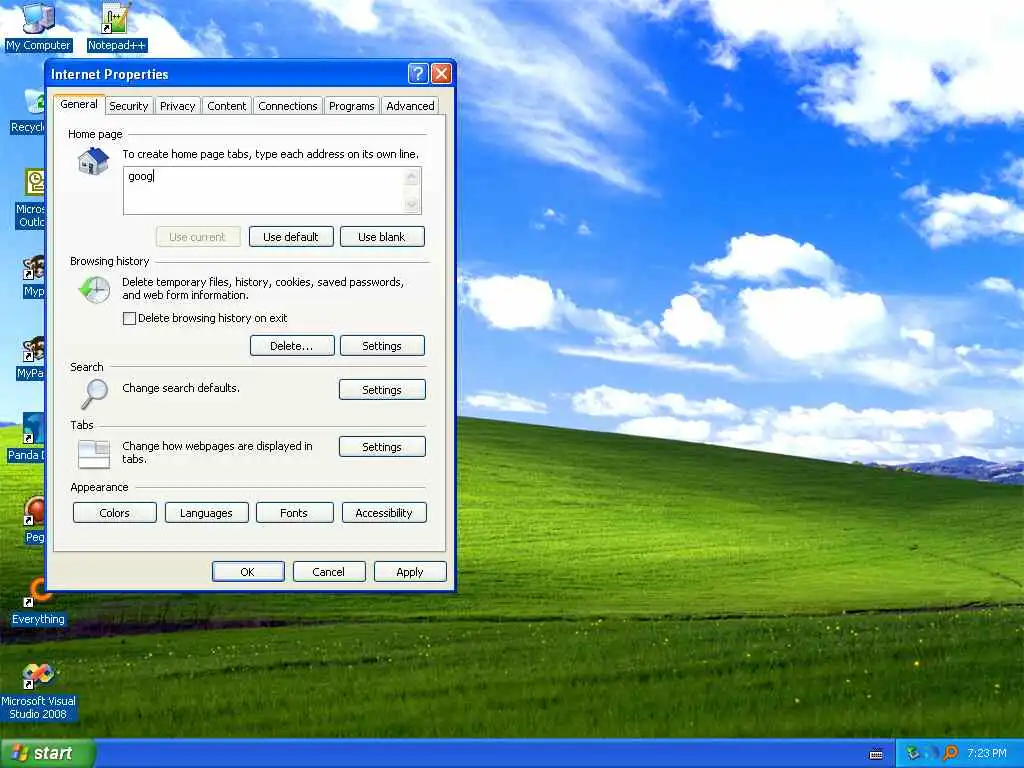This screenshot has width=1024, height=768.
Task: Set home page with Use blank
Action: 382,237
